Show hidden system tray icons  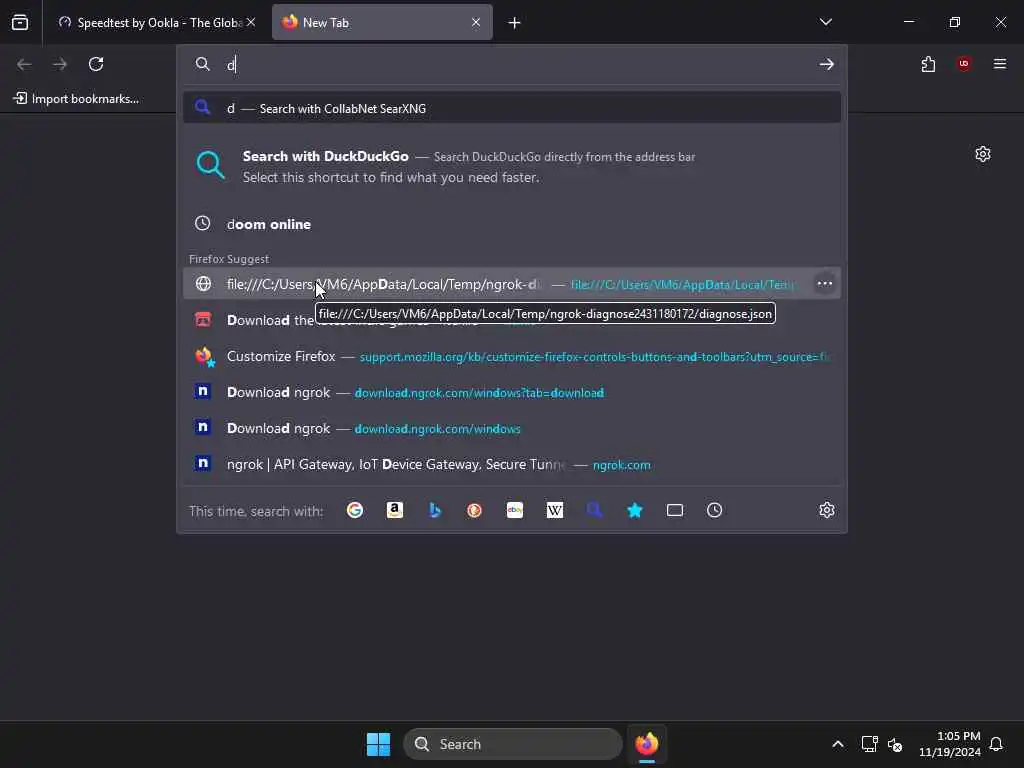[838, 744]
